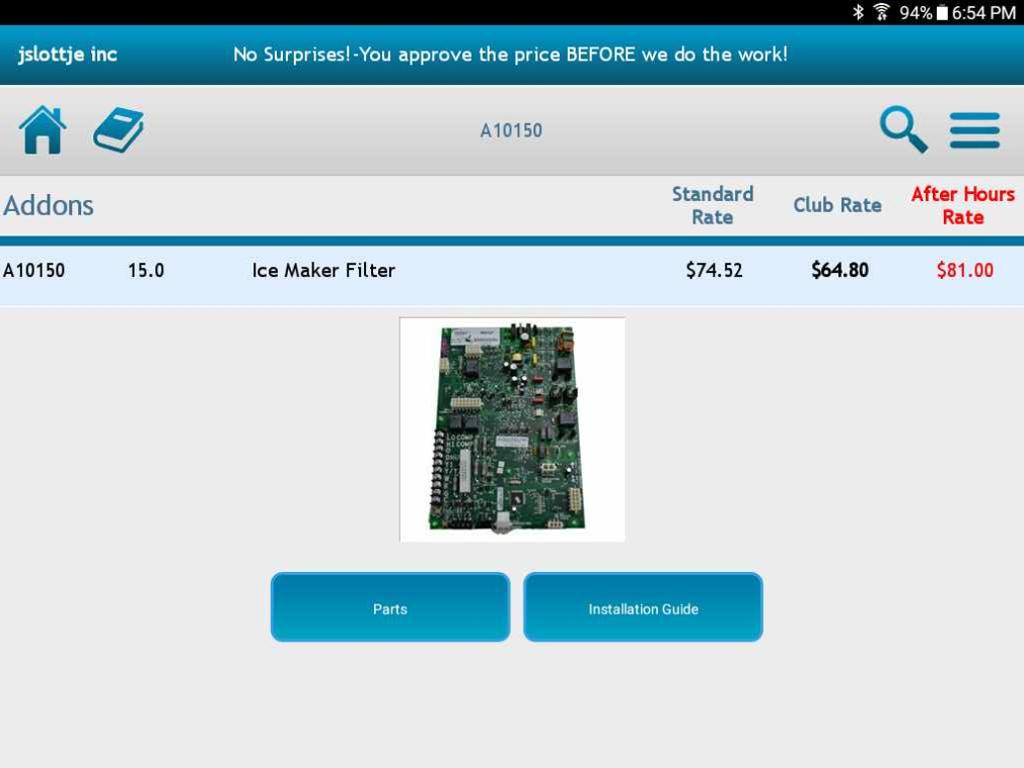Tap the Addons section heading
The image size is (1024, 768).
pos(48,206)
